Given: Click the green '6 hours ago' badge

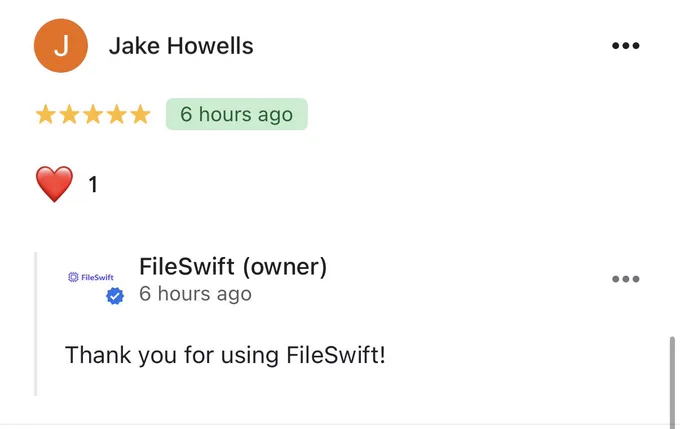Looking at the screenshot, I should pos(237,114).
